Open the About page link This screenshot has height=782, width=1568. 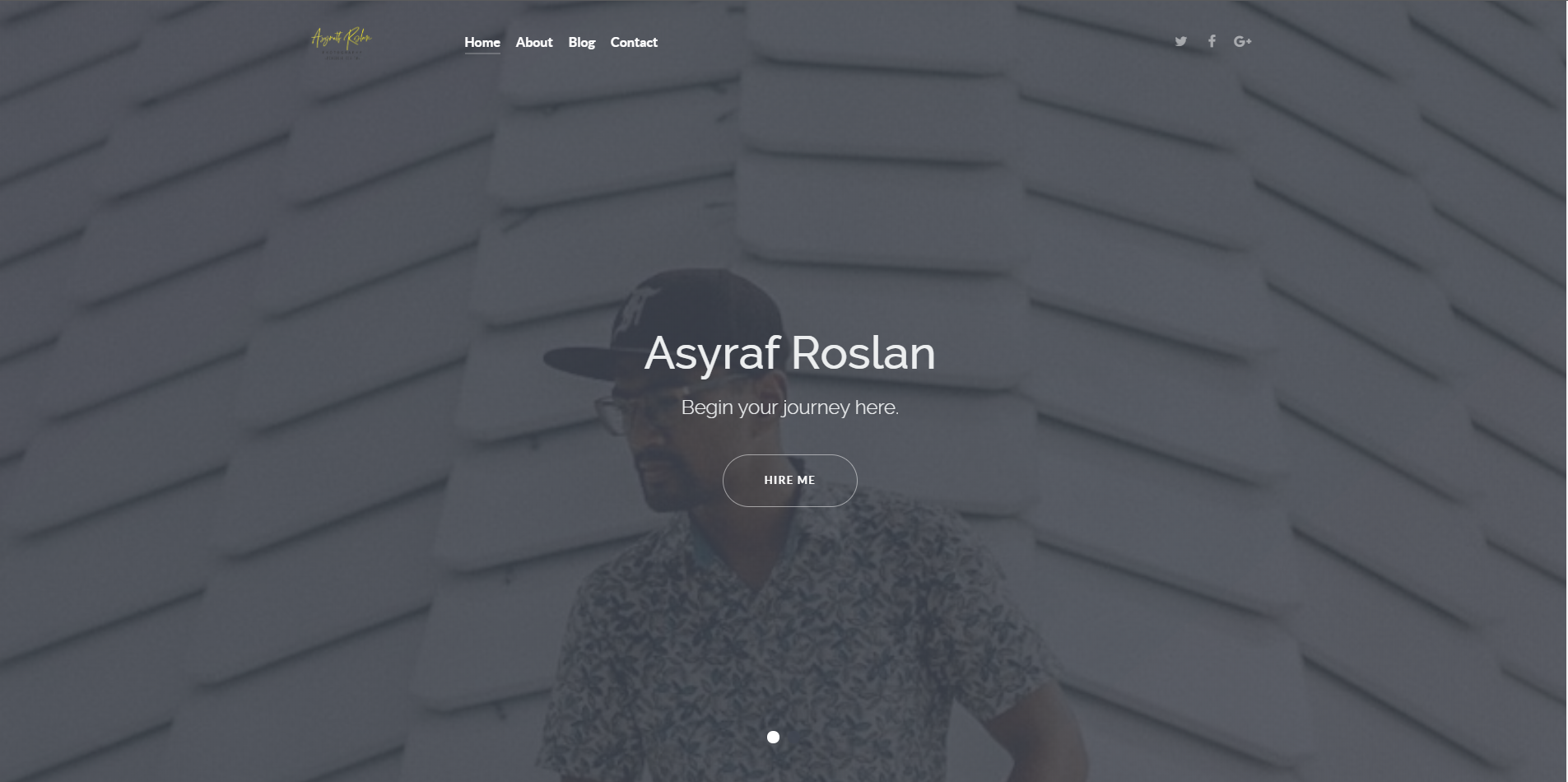coord(534,42)
